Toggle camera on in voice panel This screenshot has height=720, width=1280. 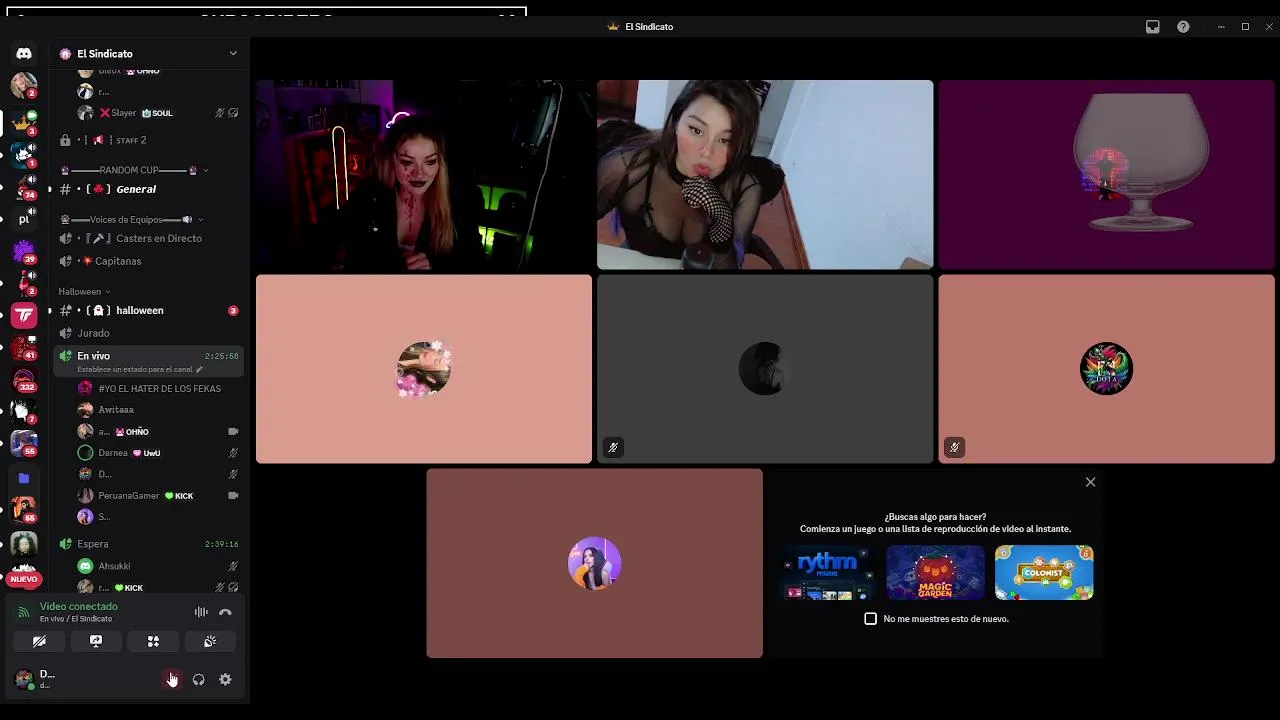(x=39, y=641)
